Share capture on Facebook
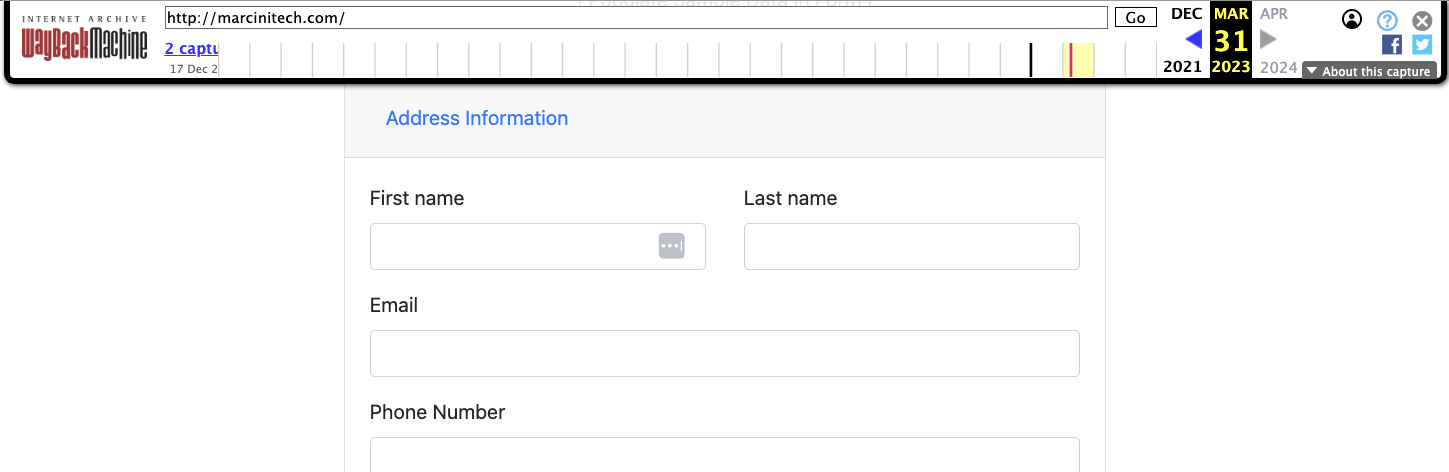 pos(1391,44)
